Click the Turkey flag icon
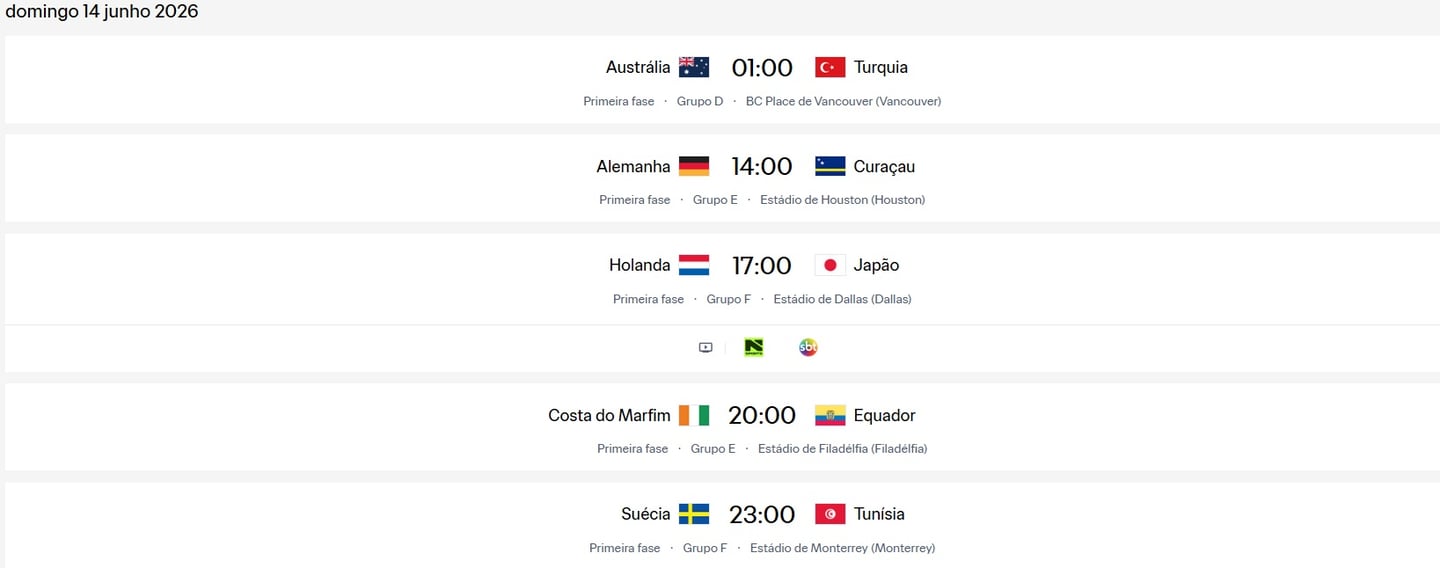Image resolution: width=1440 pixels, height=568 pixels. click(830, 67)
